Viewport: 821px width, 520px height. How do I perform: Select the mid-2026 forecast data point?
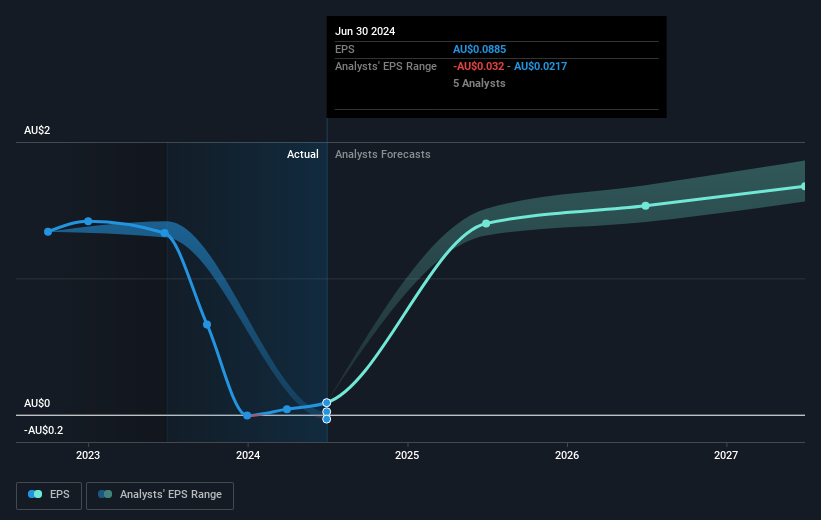pos(646,206)
